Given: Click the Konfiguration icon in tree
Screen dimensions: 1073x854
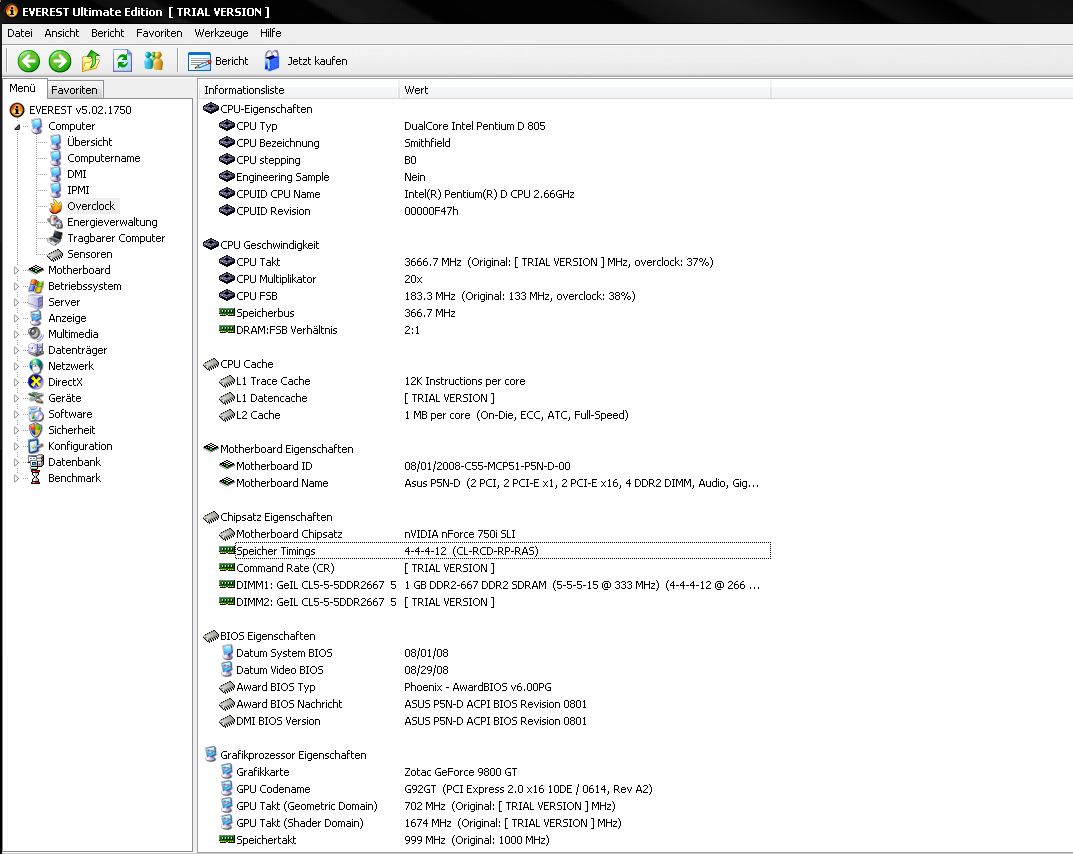Looking at the screenshot, I should pos(36,446).
